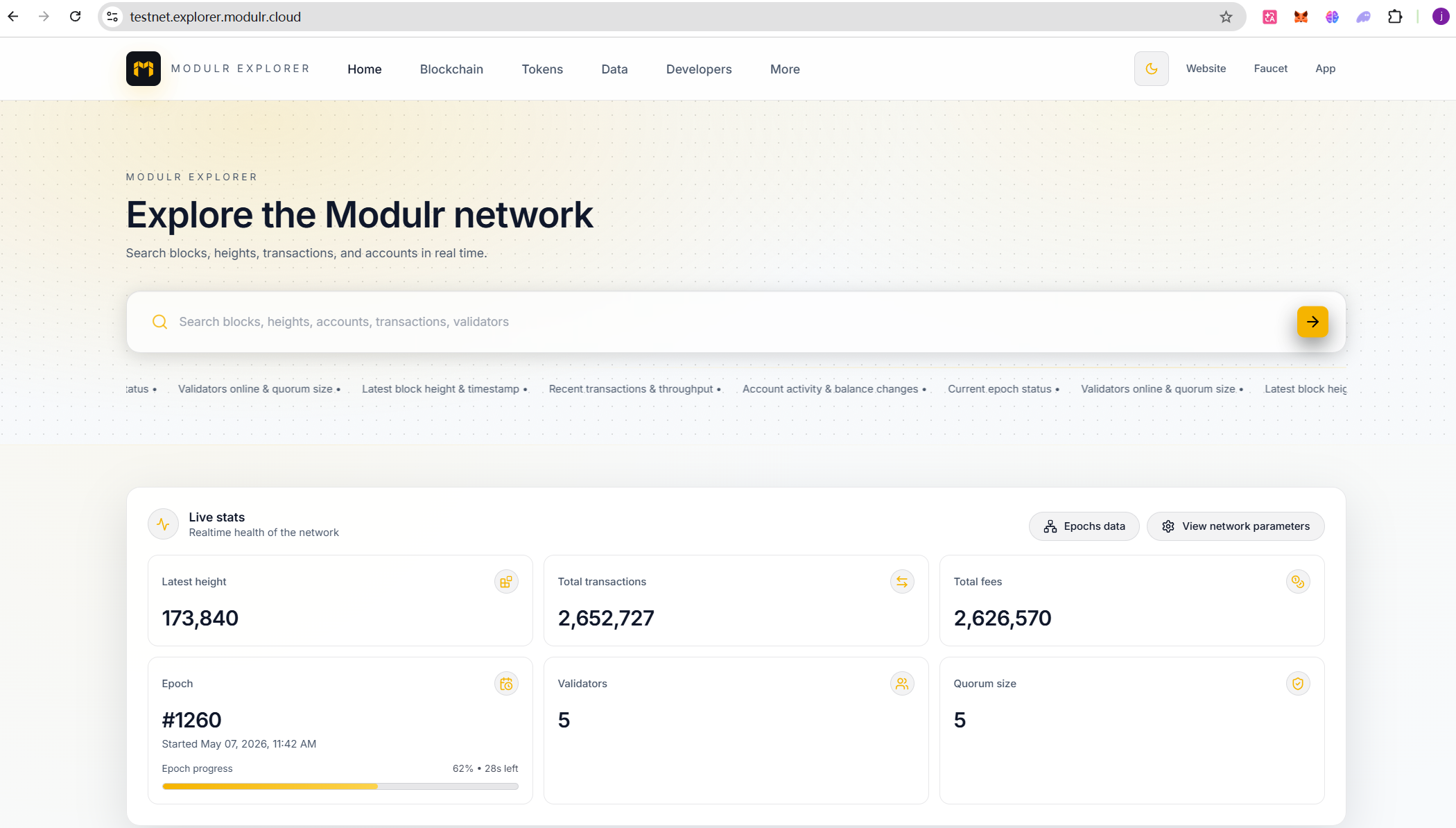
Task: Click the Live stats pulse icon
Action: [x=163, y=524]
